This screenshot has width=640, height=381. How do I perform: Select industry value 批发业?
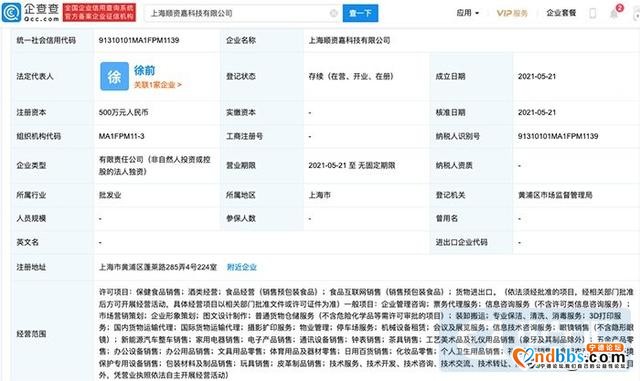pyautogui.click(x=110, y=195)
